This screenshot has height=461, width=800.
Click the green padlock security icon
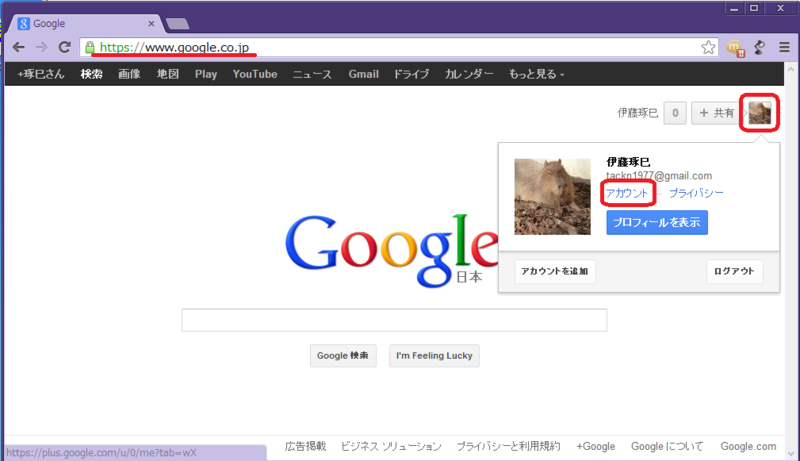(90, 47)
